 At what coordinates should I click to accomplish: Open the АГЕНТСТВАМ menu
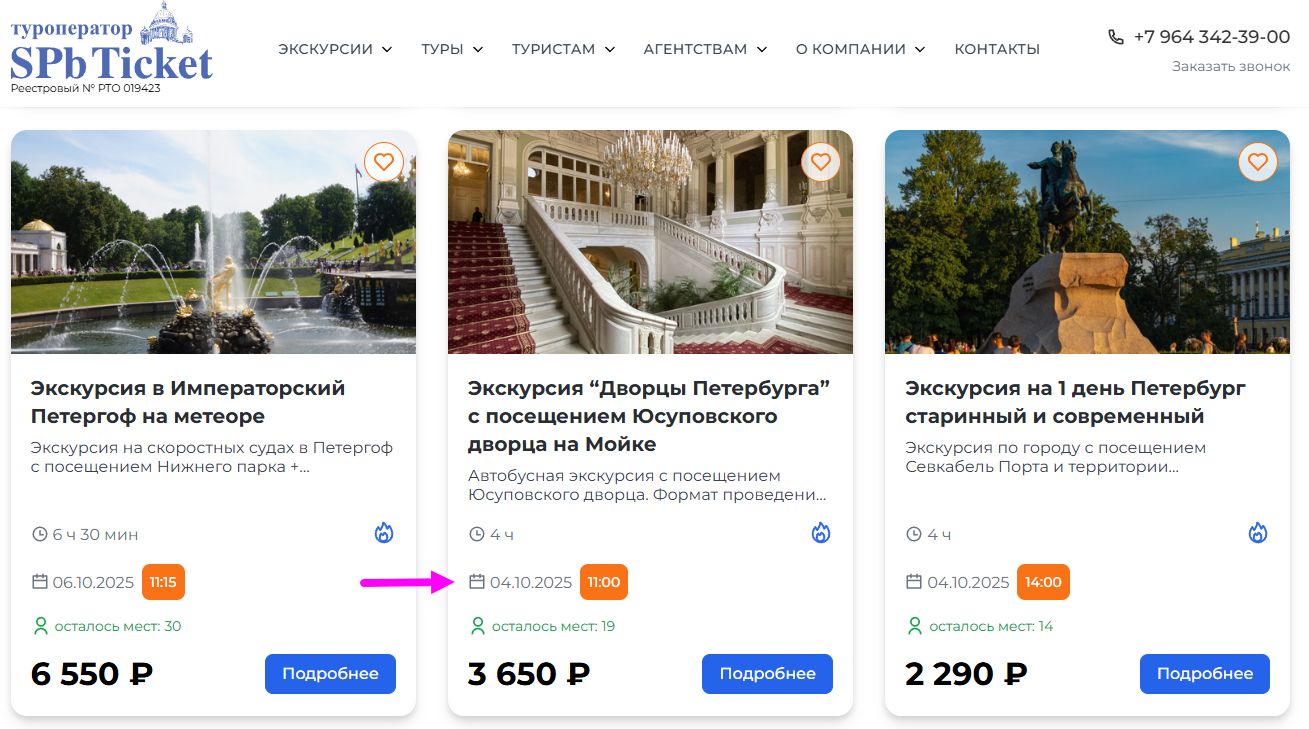click(705, 49)
